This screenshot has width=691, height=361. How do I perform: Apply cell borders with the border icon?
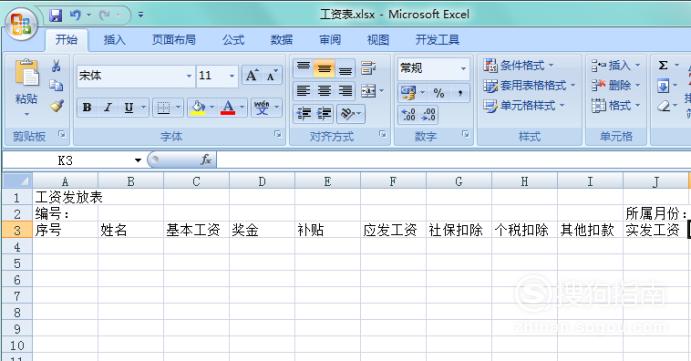[163, 107]
